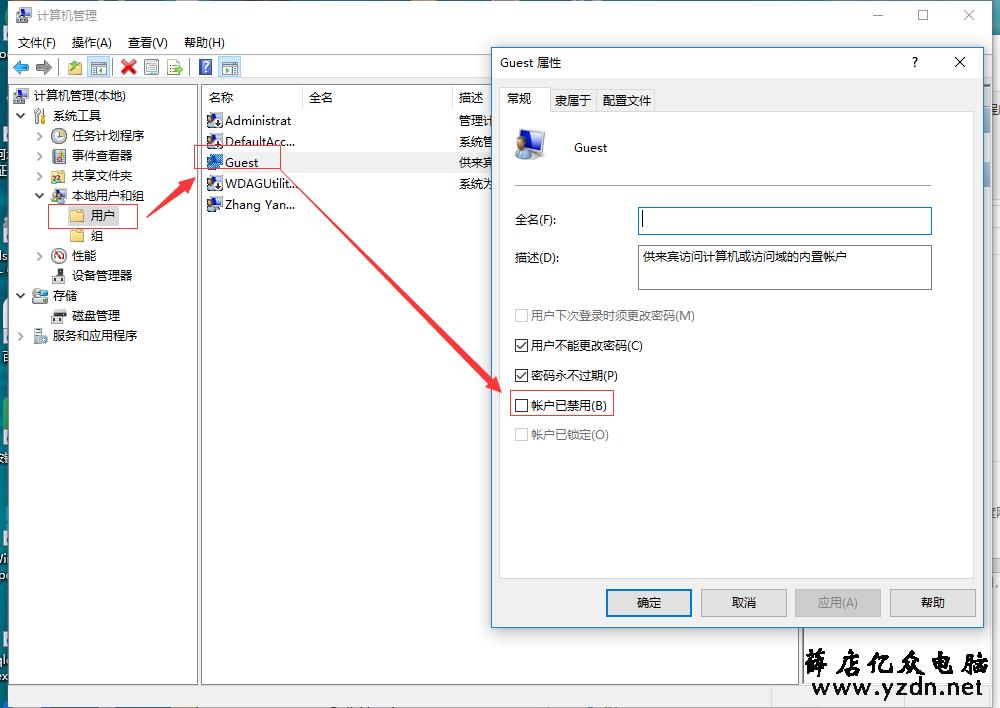Expand the 性能 tree node
1000x708 pixels.
[40, 256]
